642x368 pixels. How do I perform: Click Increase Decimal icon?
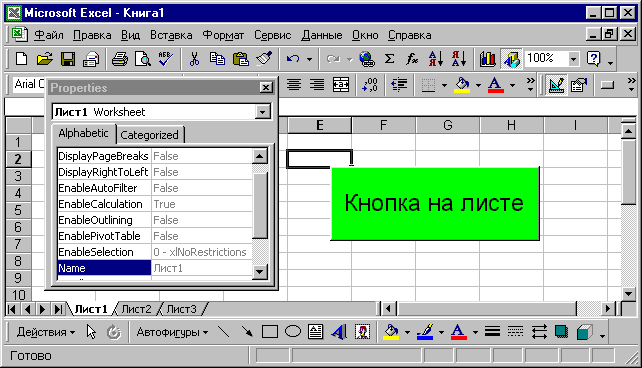pyautogui.click(x=370, y=85)
